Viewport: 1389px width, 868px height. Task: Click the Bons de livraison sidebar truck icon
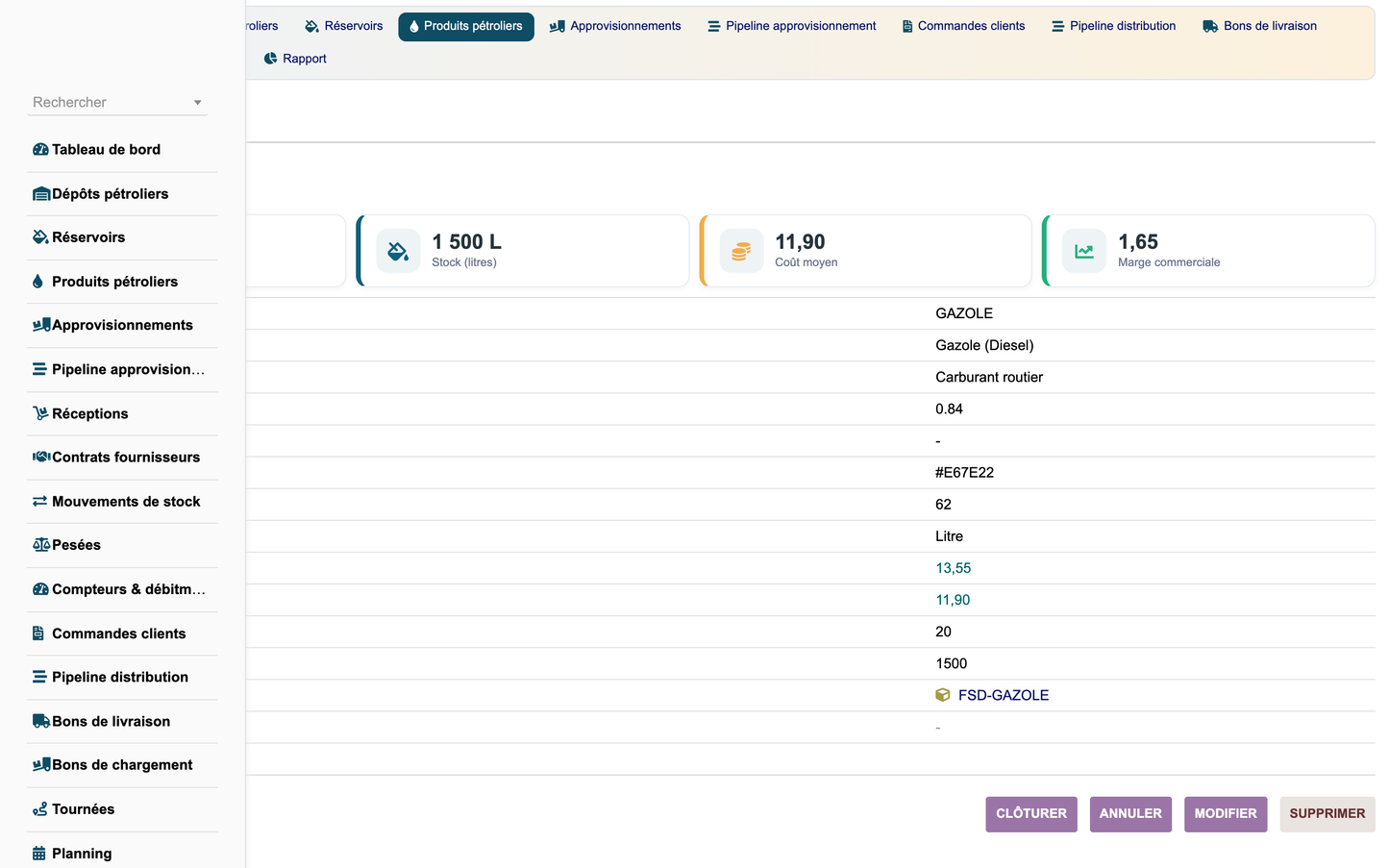coord(41,721)
